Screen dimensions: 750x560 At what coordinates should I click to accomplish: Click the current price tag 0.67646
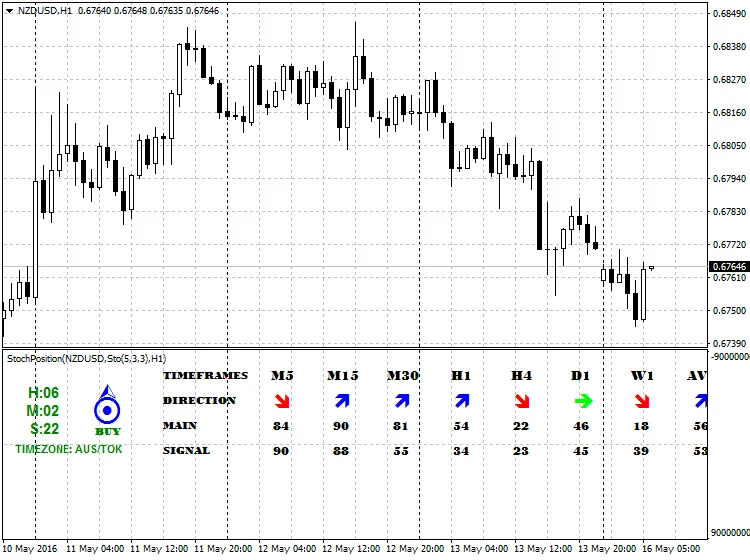coord(727,267)
